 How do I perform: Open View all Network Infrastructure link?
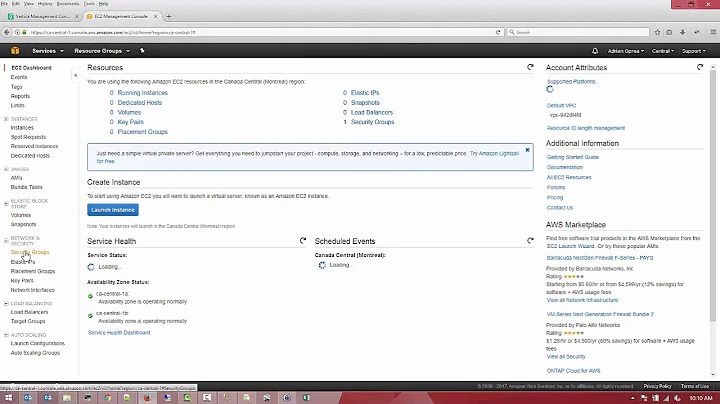[582, 300]
